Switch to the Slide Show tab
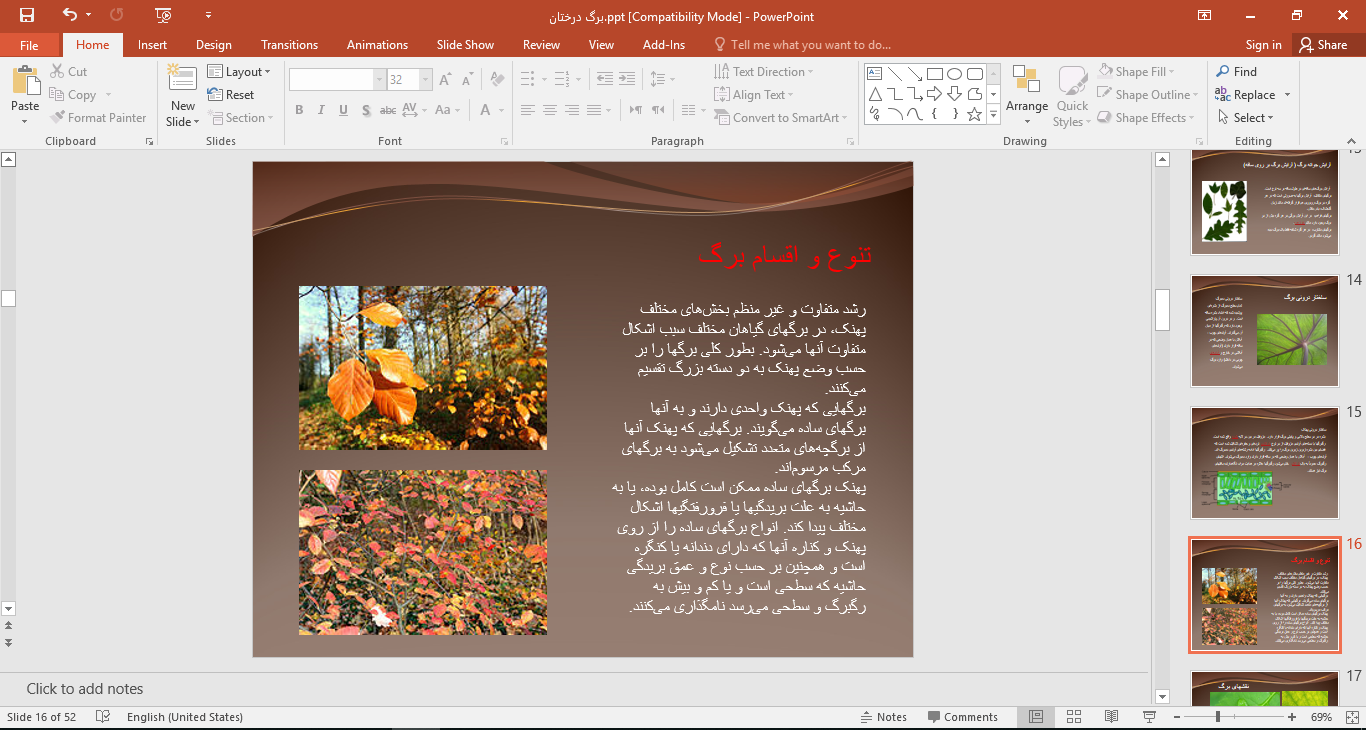This screenshot has height=730, width=1366. [x=465, y=45]
